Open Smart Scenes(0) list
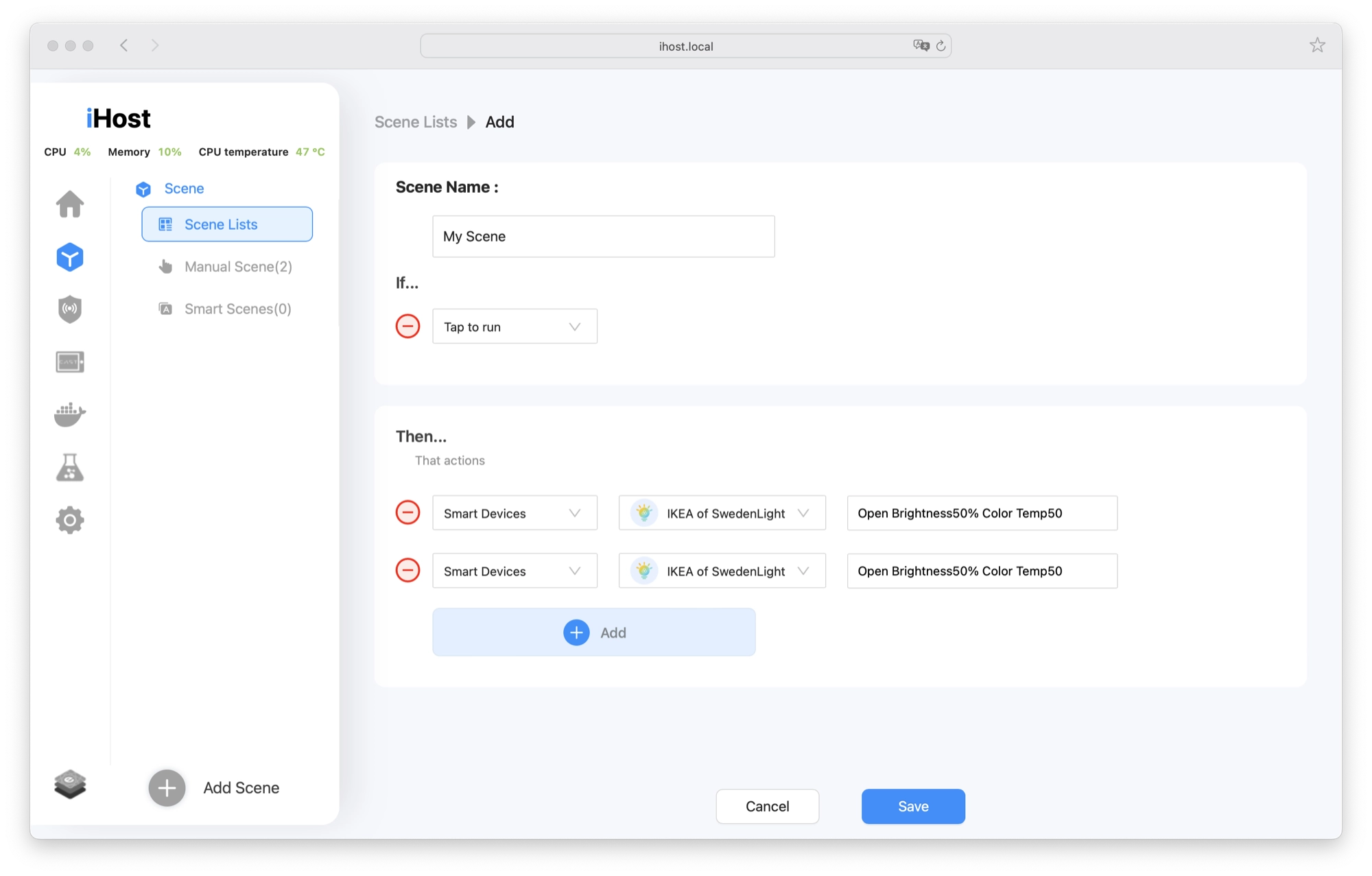This screenshot has width=1372, height=876. (237, 309)
